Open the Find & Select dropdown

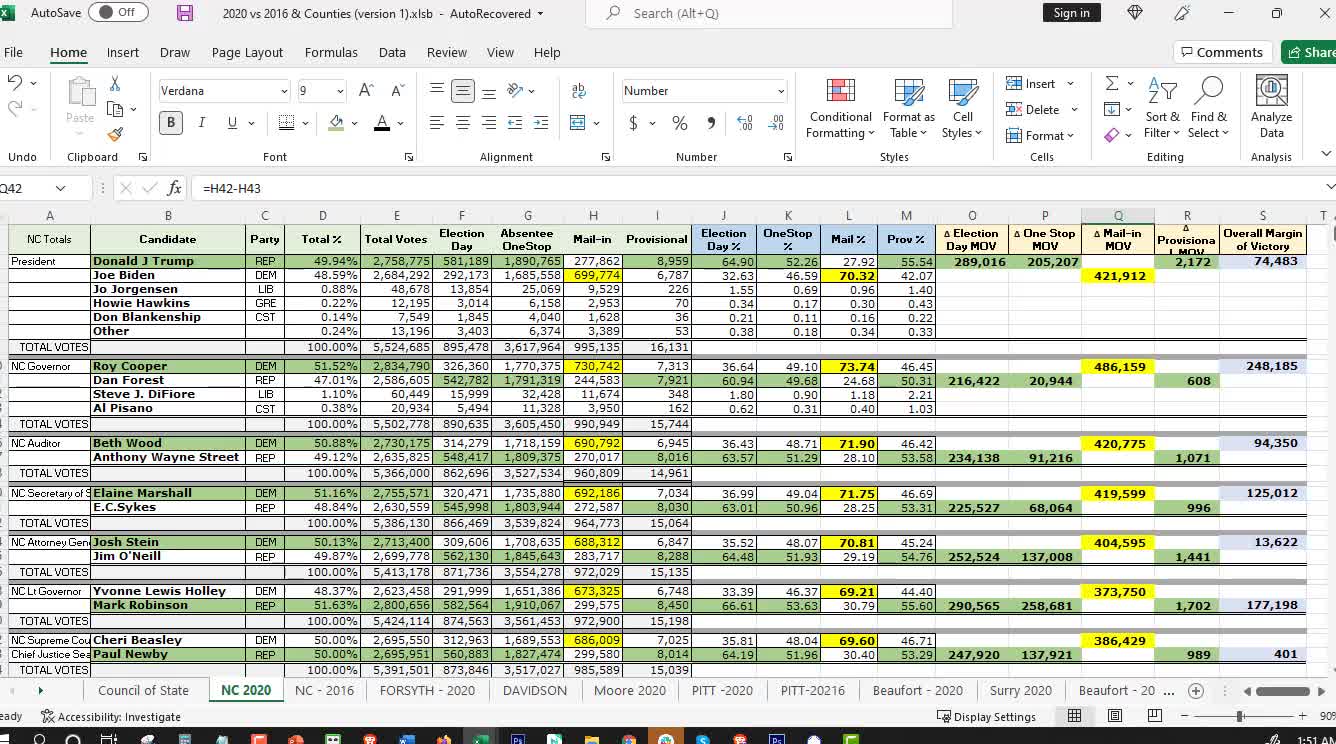pos(1208,108)
